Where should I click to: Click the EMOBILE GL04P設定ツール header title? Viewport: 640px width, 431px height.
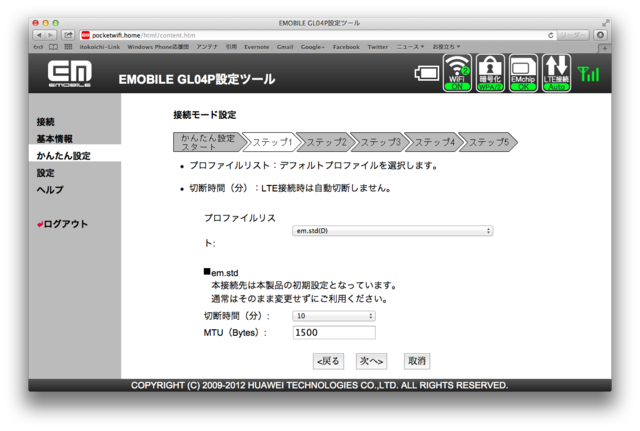click(x=197, y=79)
